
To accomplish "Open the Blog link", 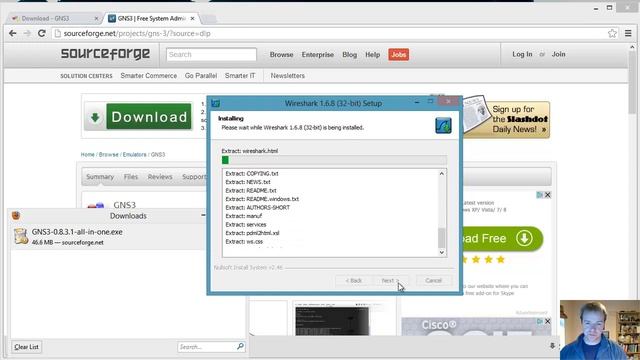I will coord(349,55).
